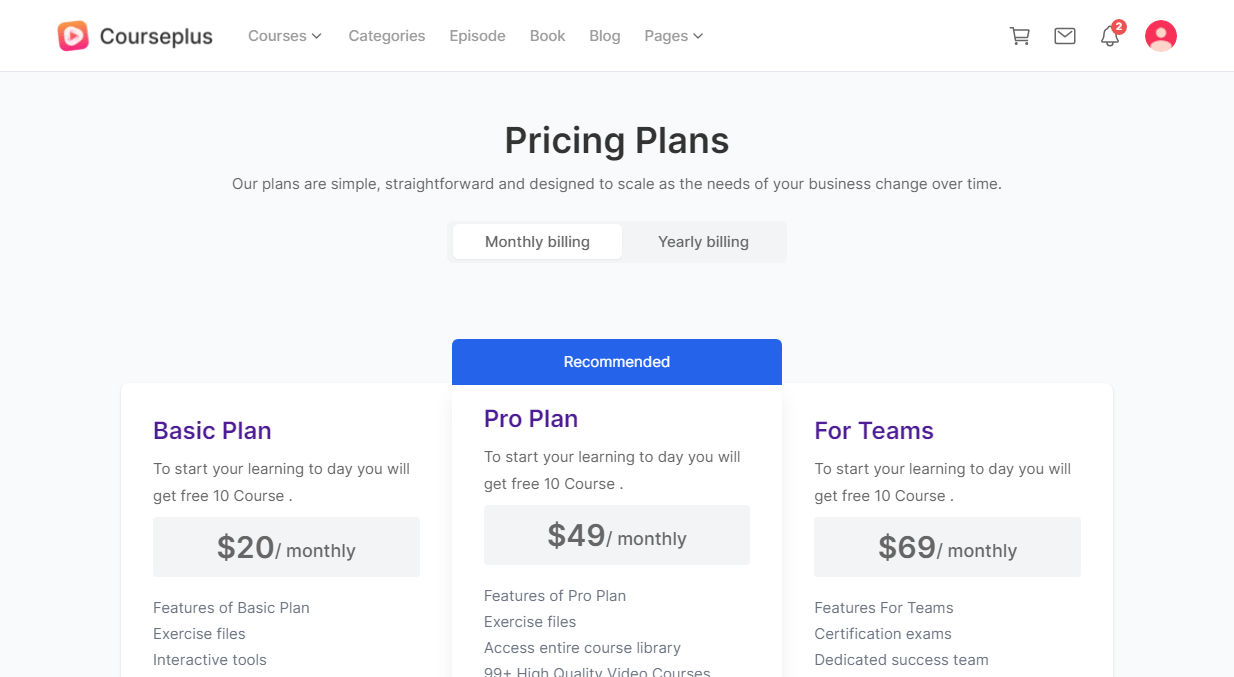Image resolution: width=1234 pixels, height=677 pixels.
Task: Click the Recommended banner
Action: (616, 362)
